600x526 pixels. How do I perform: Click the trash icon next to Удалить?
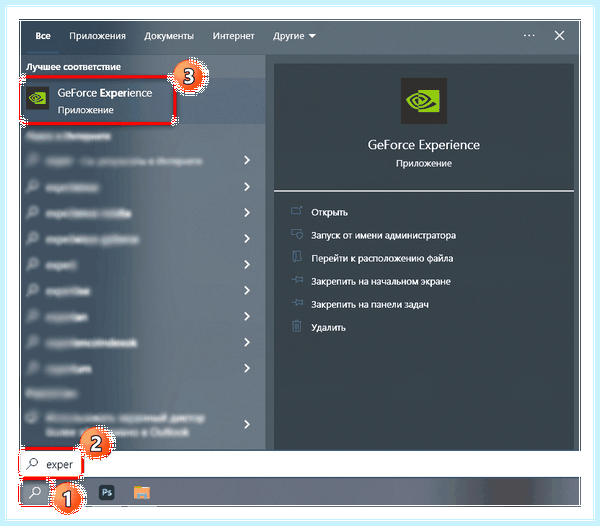[x=297, y=326]
